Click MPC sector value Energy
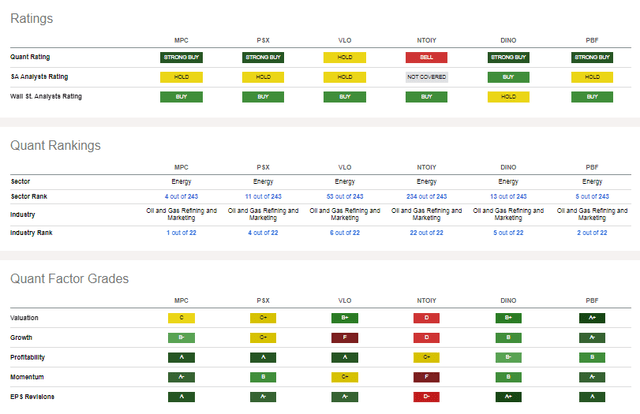 (181, 182)
